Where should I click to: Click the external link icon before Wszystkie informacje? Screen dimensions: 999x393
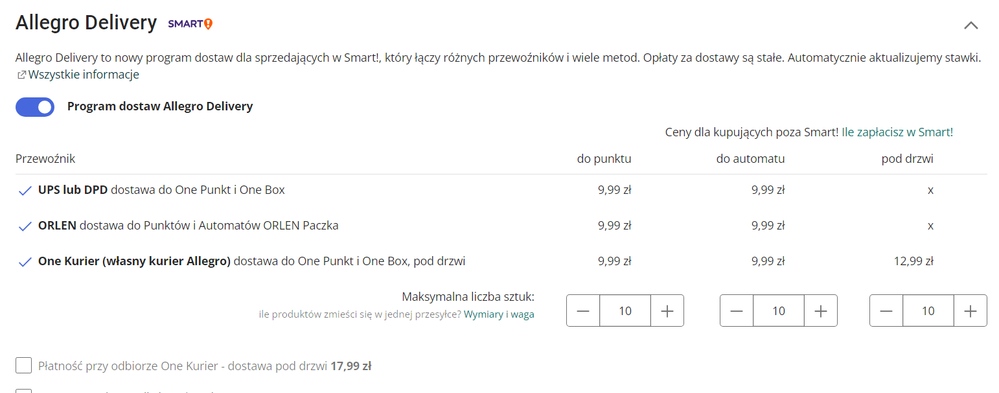[21, 75]
